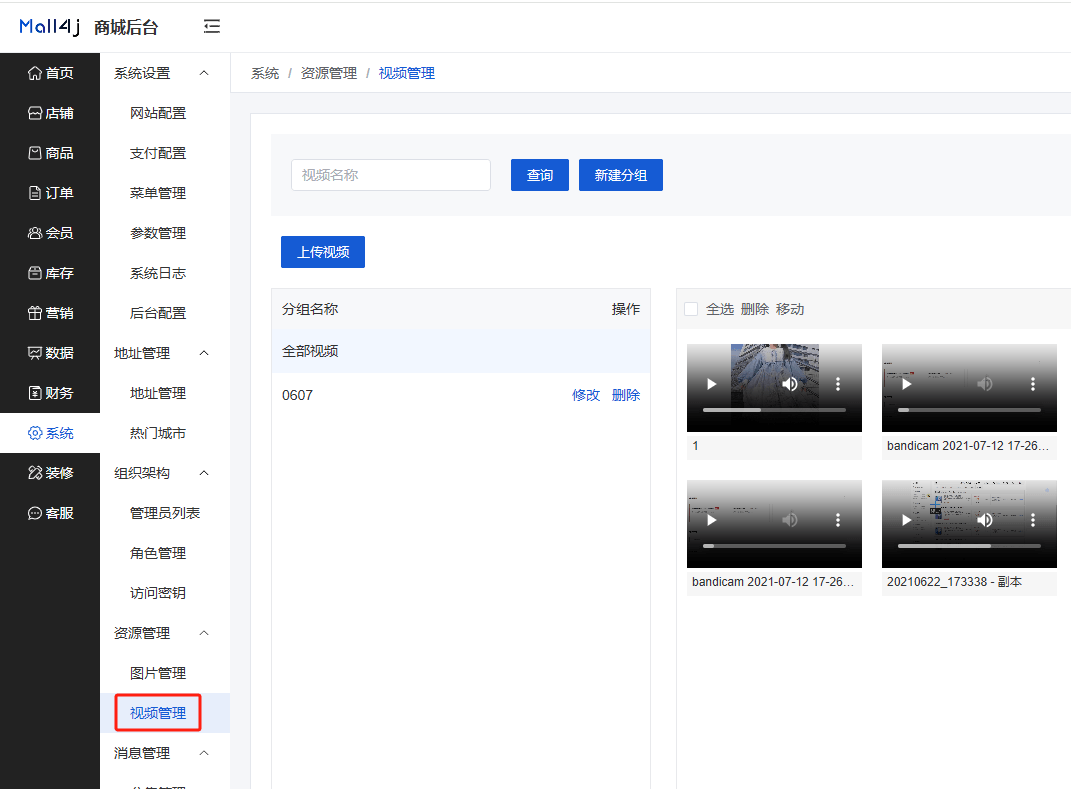Screen dimensions: 1071x789
Task: Open the 数据 data section
Action: tap(50, 353)
